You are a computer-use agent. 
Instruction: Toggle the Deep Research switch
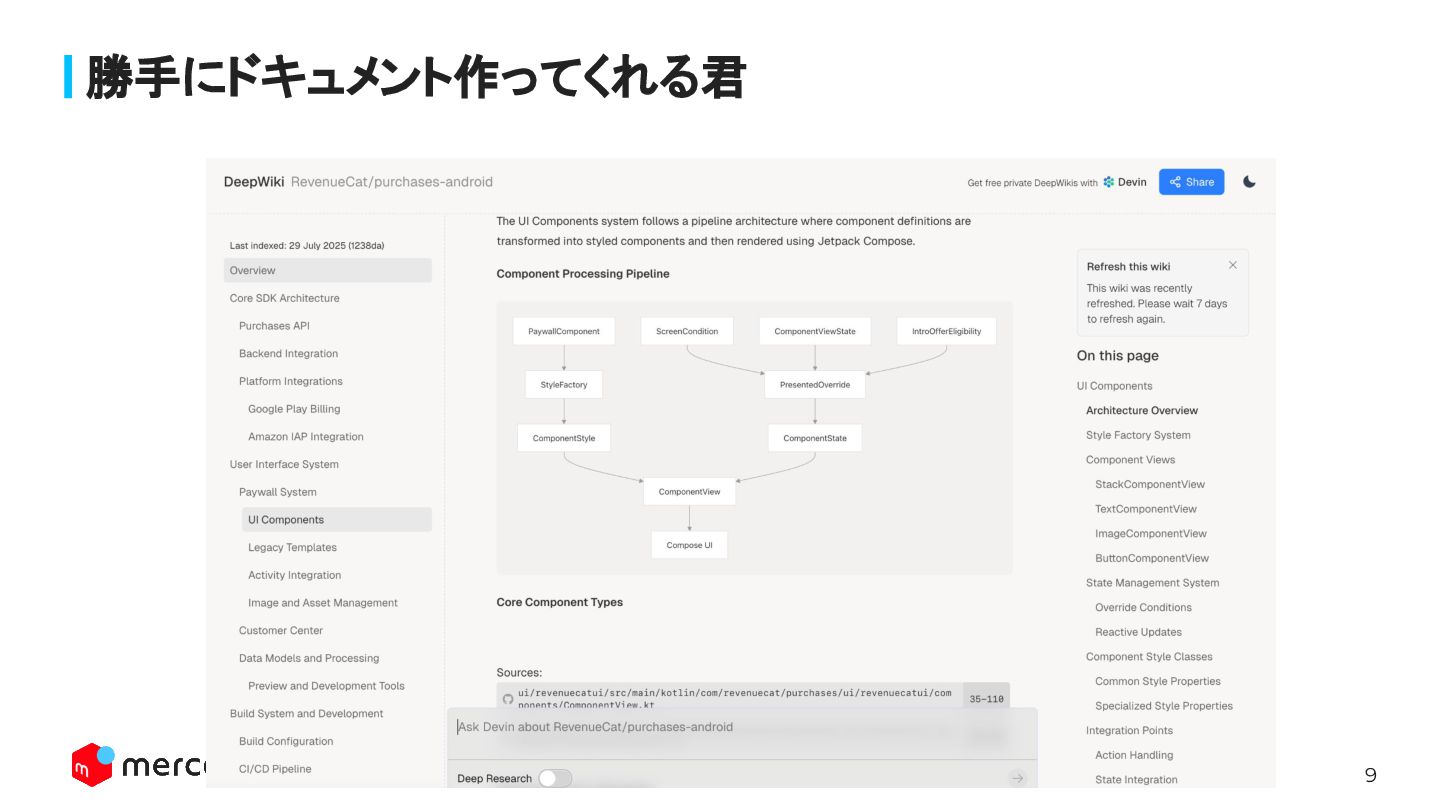point(555,778)
